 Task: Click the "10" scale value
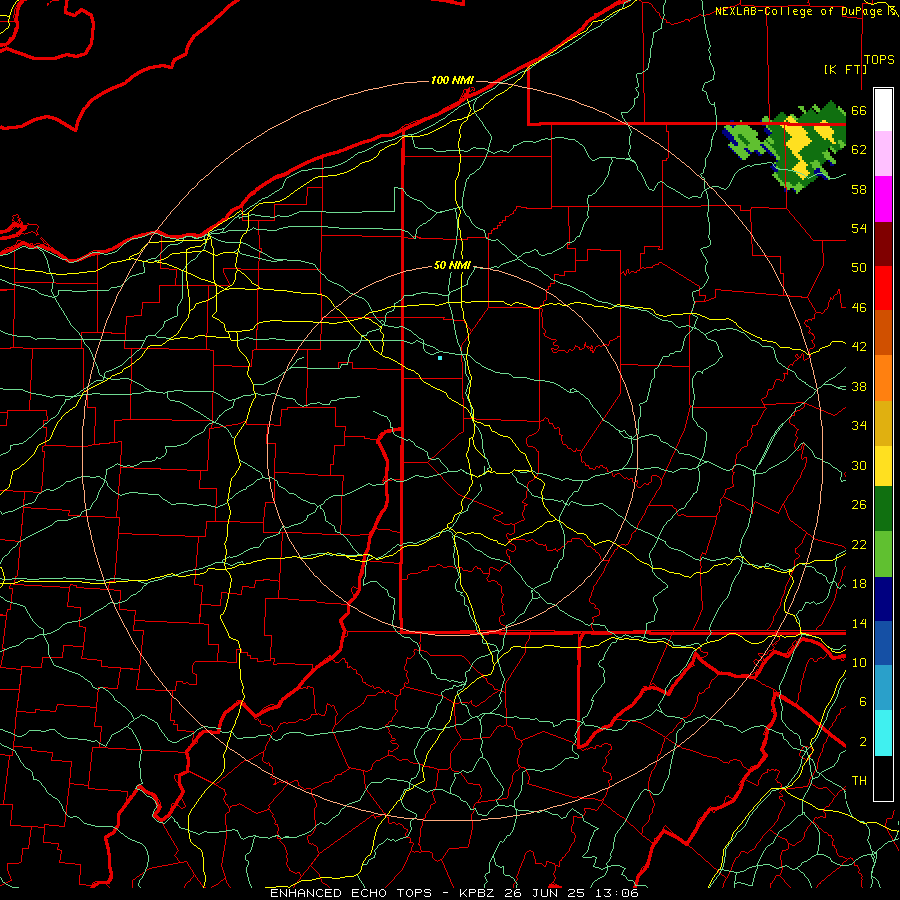[859, 662]
